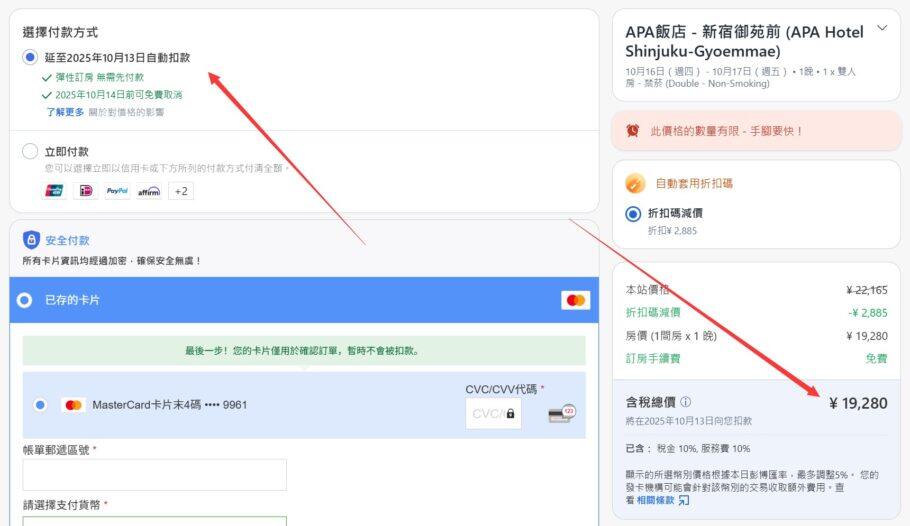Show the +2 more payment methods

[x=180, y=191]
